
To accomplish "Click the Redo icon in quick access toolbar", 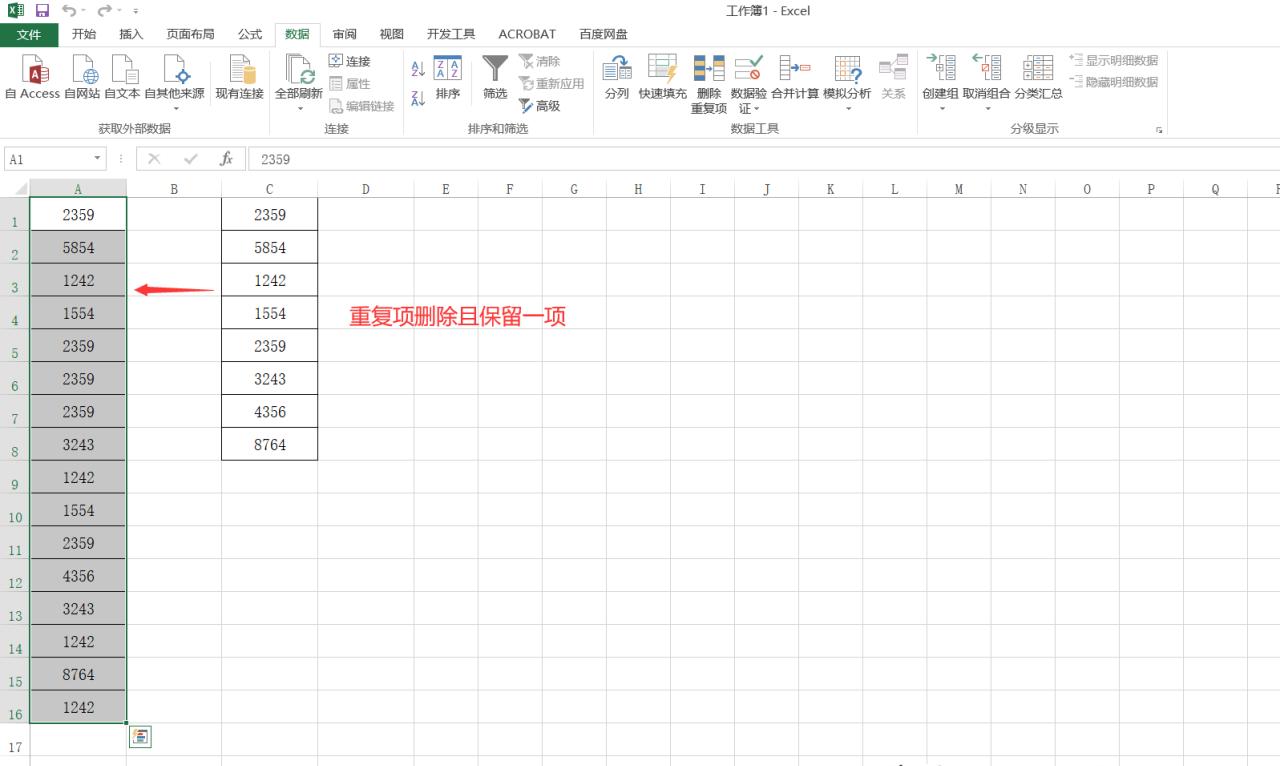I will (104, 11).
